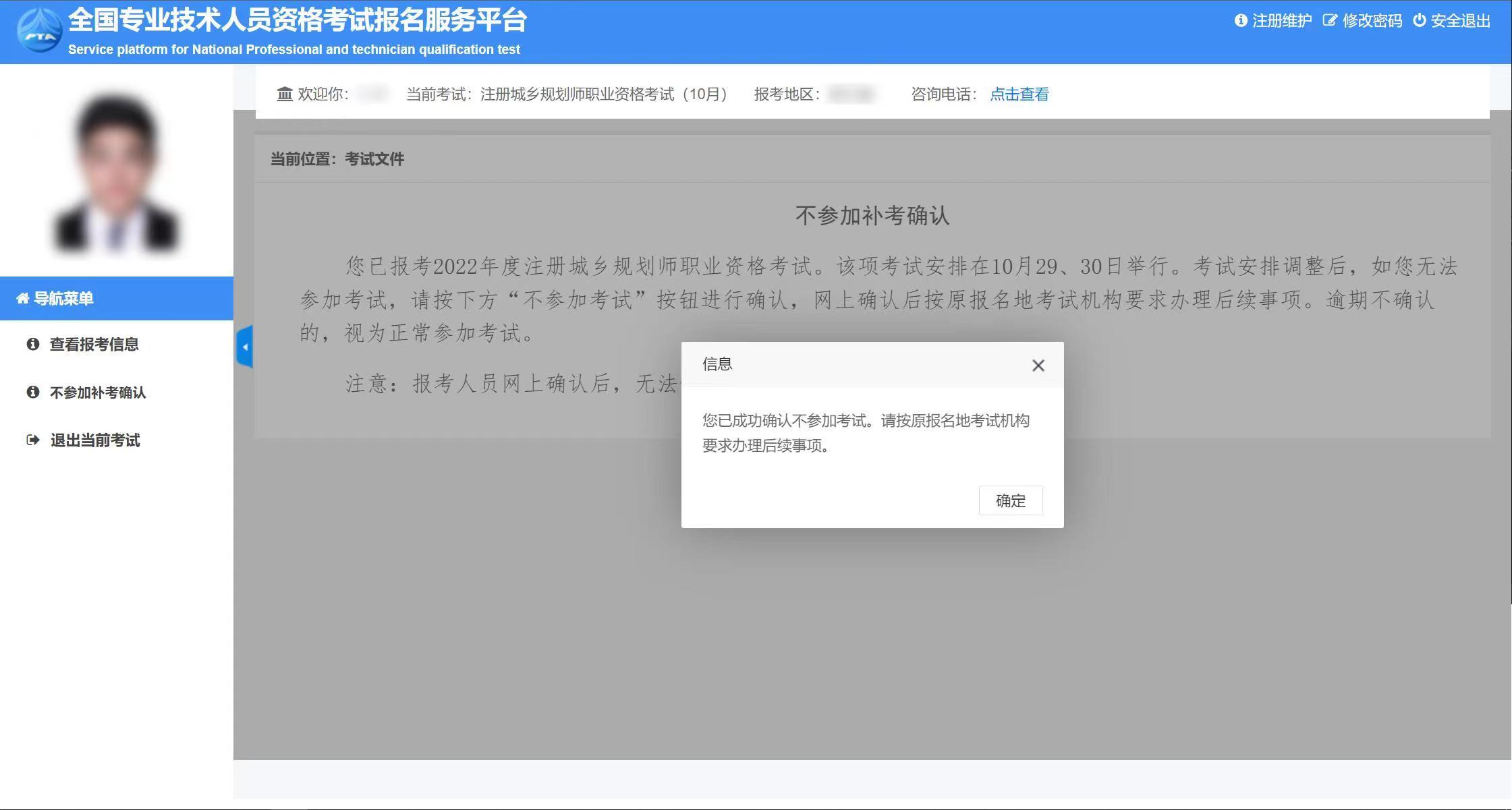
Task: Select 不参加补考确认 in the sidebar menu
Action: click(x=97, y=392)
